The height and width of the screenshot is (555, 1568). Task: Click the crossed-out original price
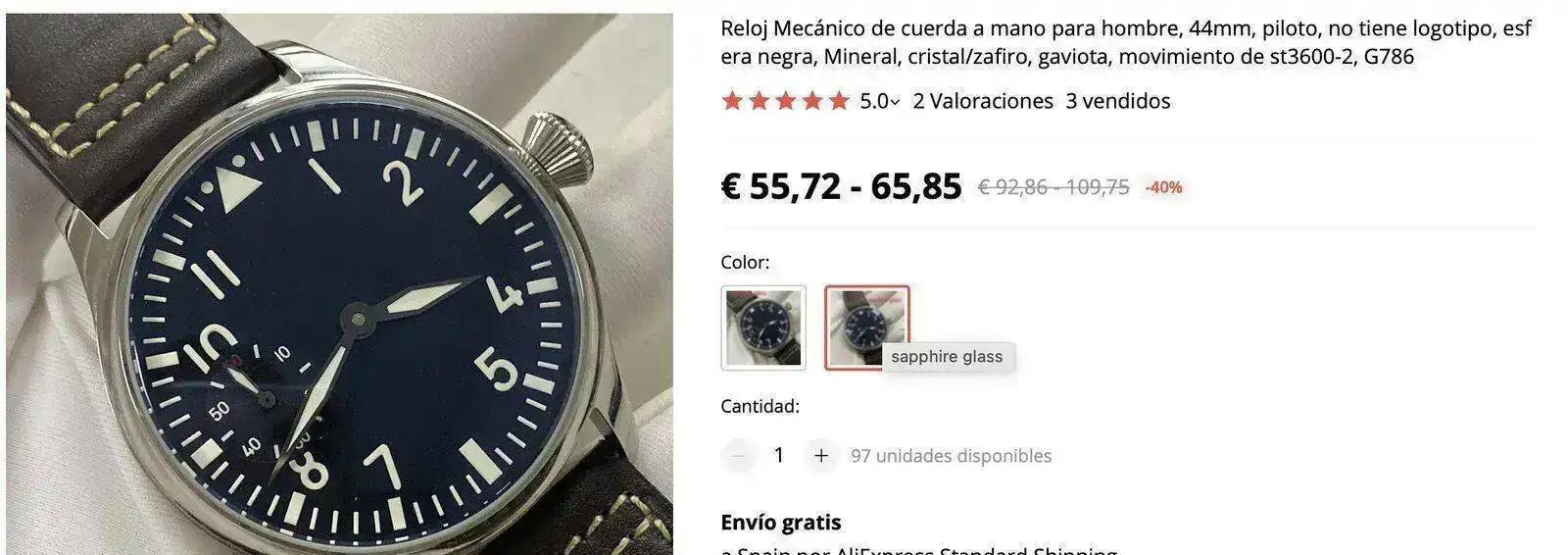1053,187
